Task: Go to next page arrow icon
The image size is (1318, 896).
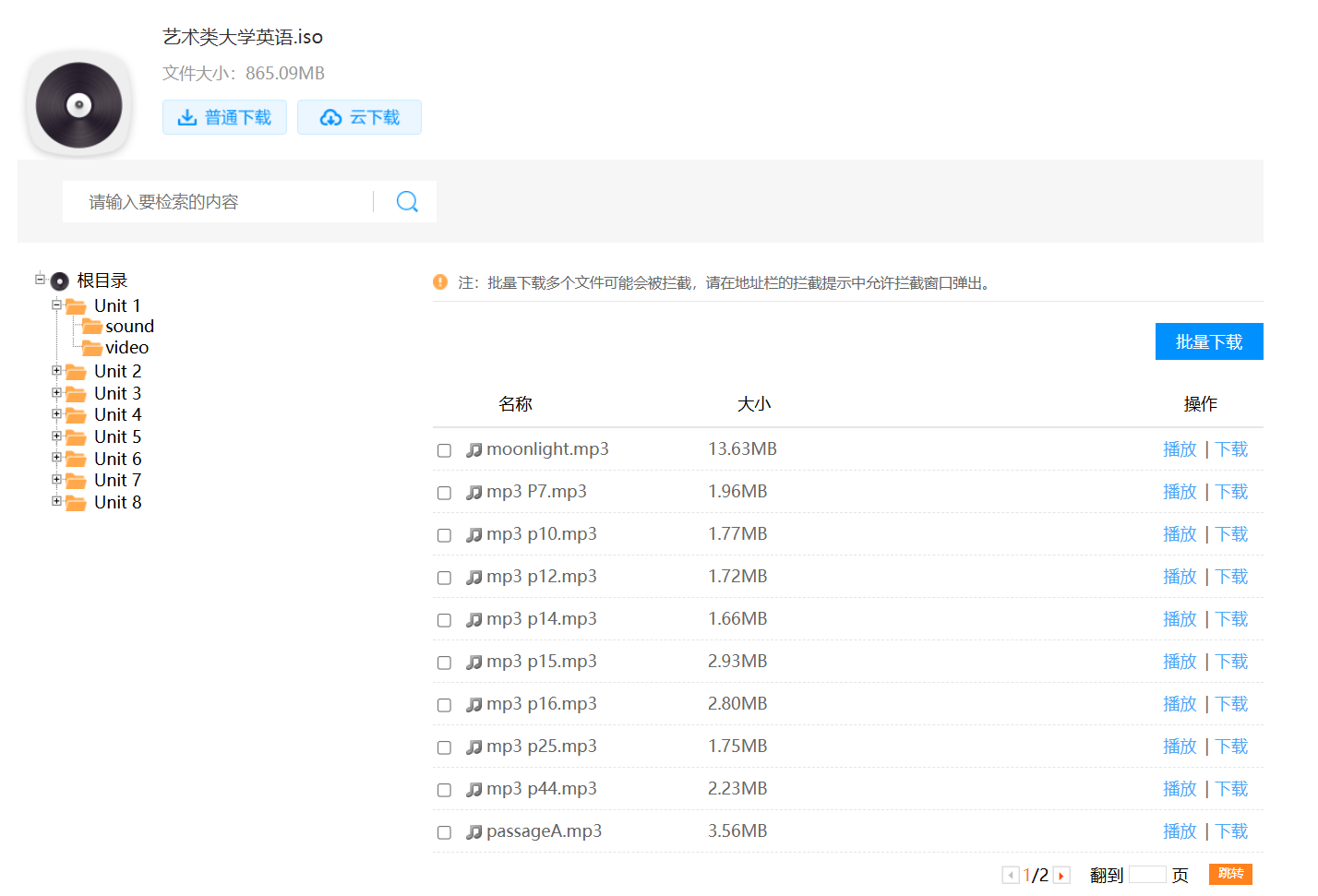Action: coord(1061,876)
